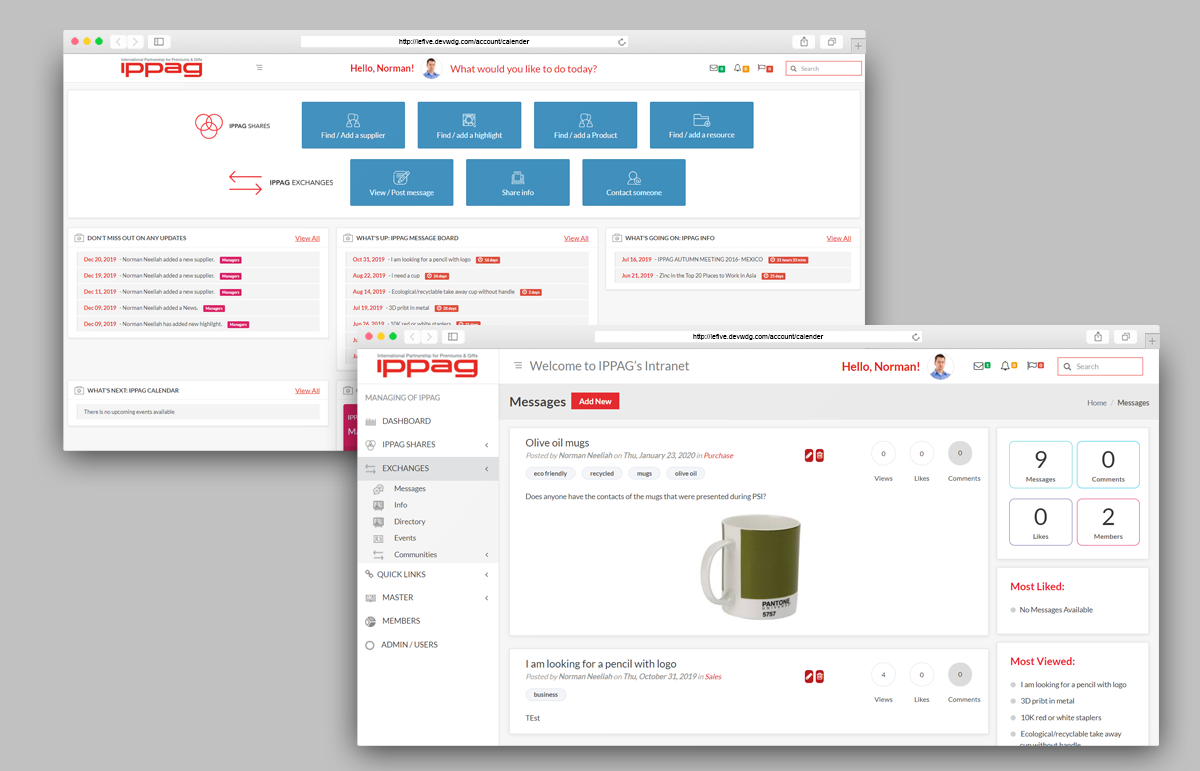
Task: Select Events in sidebar submenu
Action: pyautogui.click(x=405, y=538)
